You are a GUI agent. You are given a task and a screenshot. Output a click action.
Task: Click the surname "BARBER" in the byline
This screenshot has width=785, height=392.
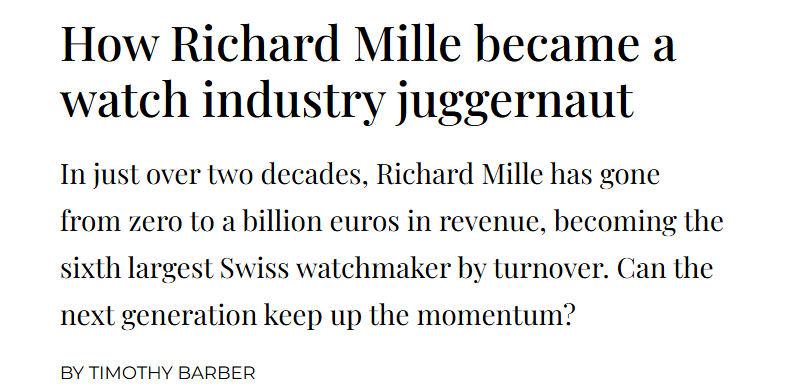(x=220, y=373)
